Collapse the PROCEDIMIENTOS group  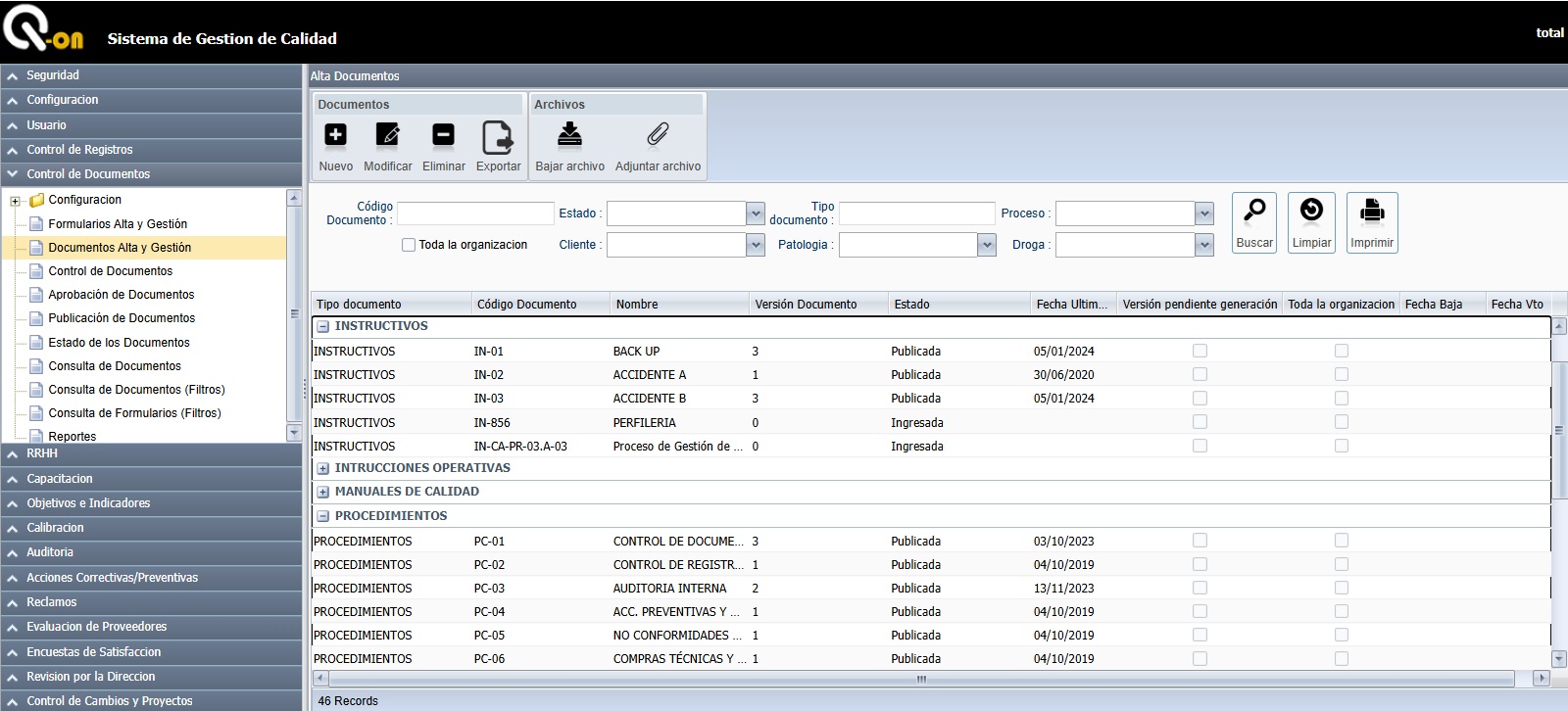tap(322, 516)
